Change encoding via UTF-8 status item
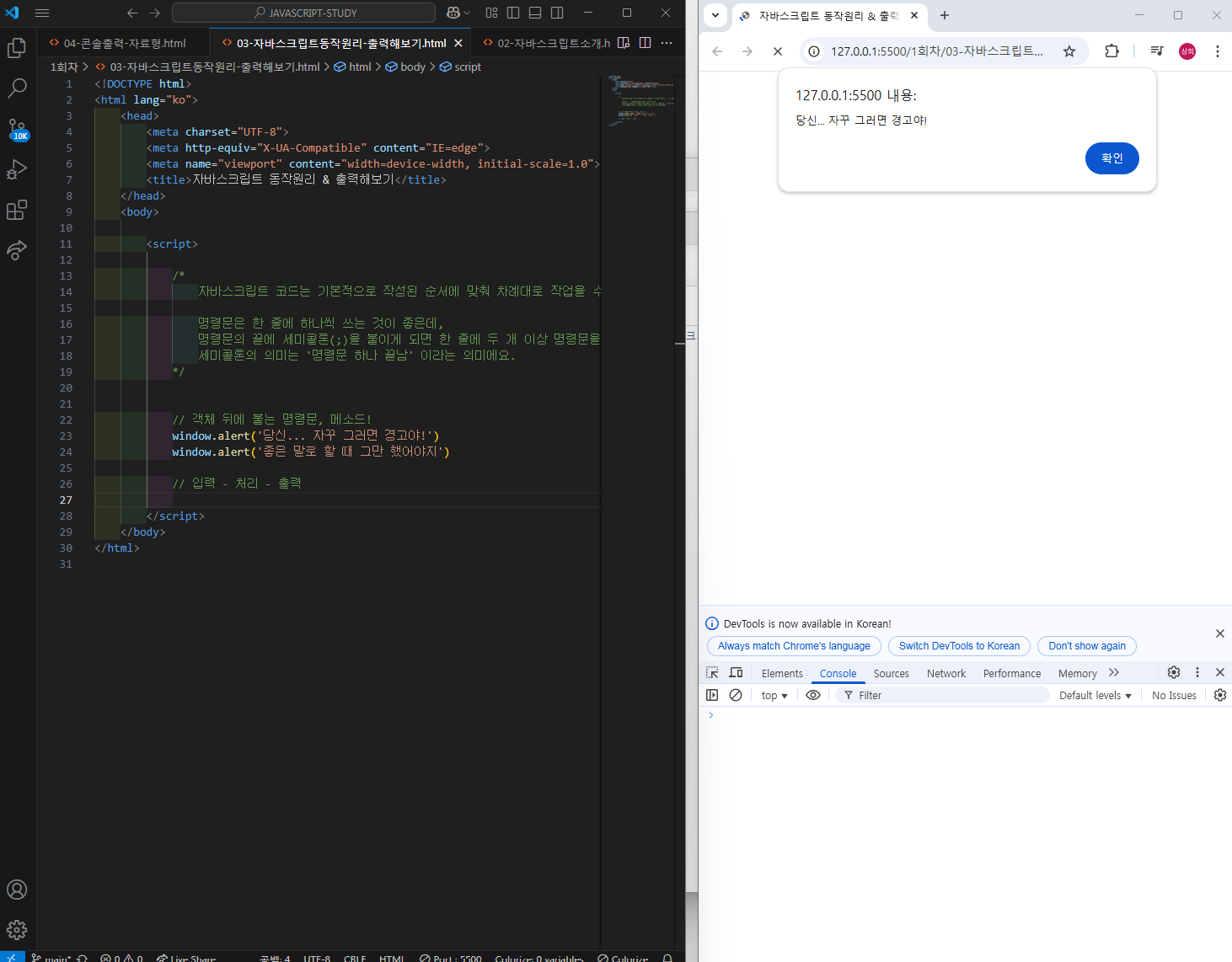This screenshot has height=962, width=1232. [317, 958]
